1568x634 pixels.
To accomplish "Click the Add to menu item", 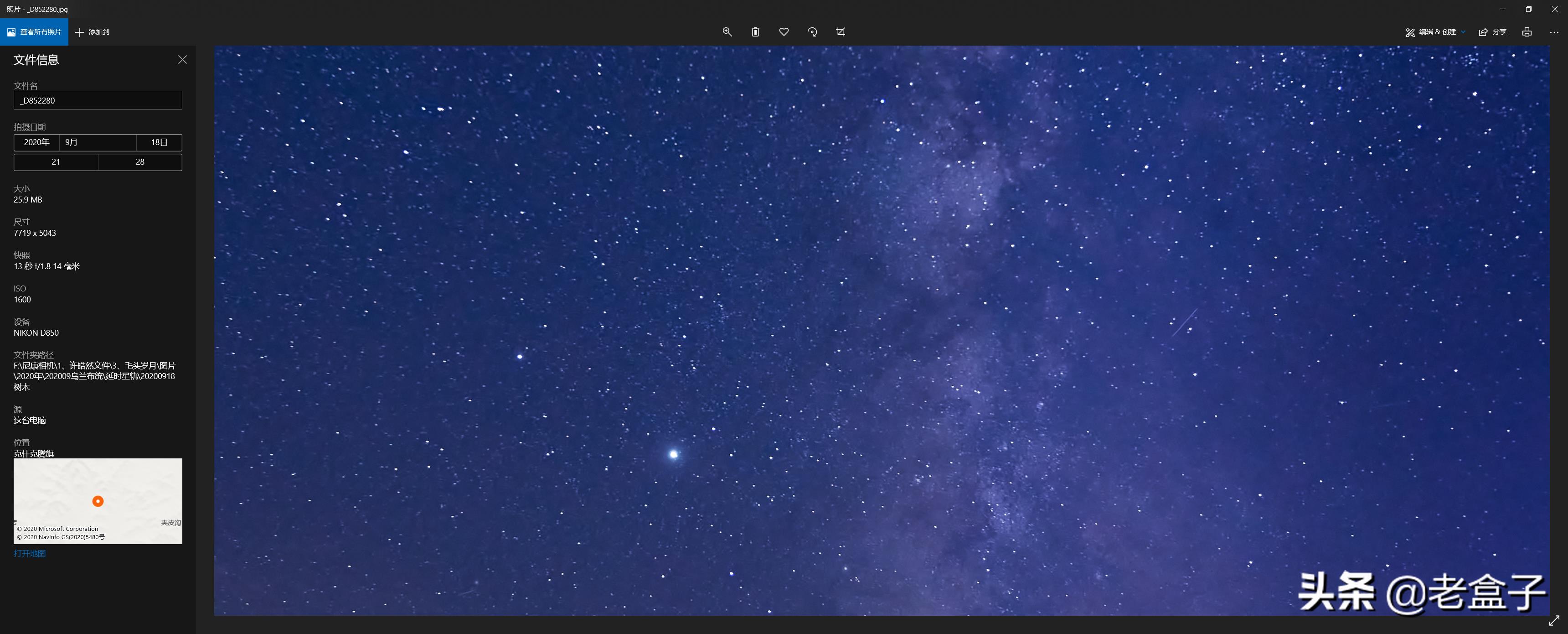I will (x=93, y=31).
